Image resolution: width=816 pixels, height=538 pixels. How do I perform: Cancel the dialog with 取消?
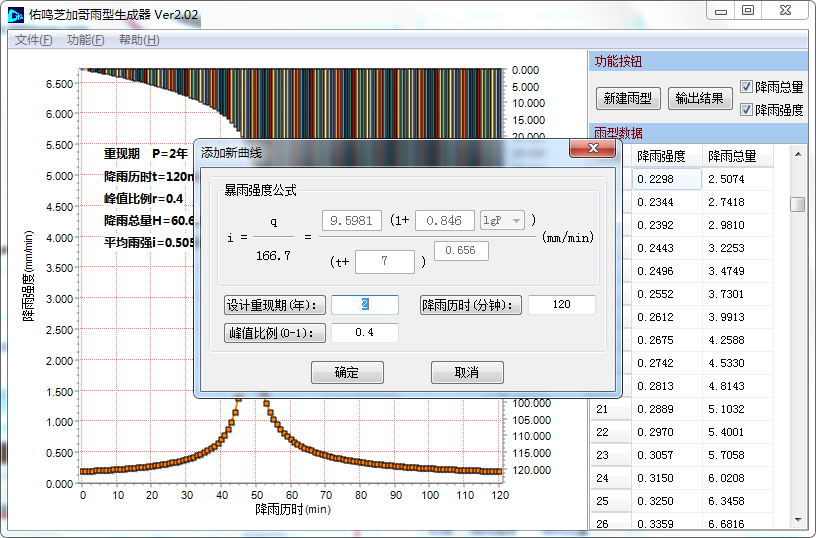467,372
